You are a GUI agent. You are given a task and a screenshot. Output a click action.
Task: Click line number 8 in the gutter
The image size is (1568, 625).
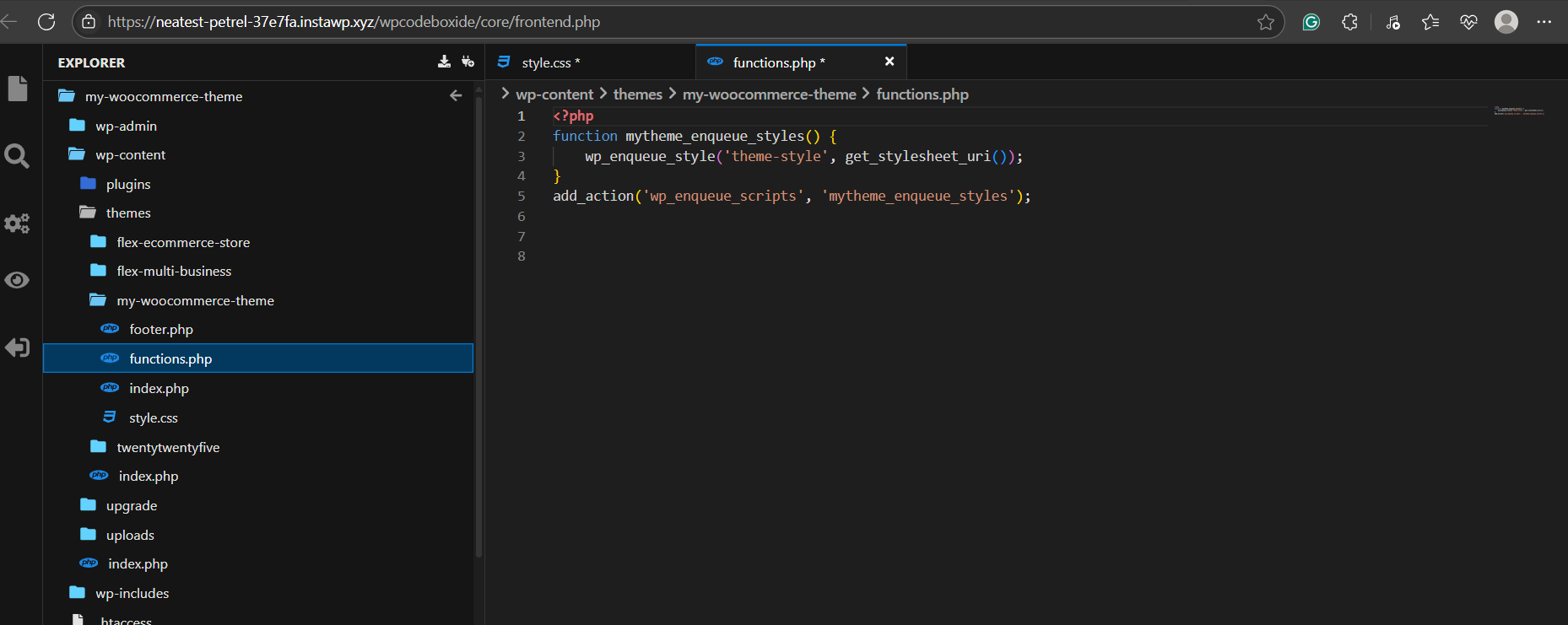pyautogui.click(x=522, y=256)
